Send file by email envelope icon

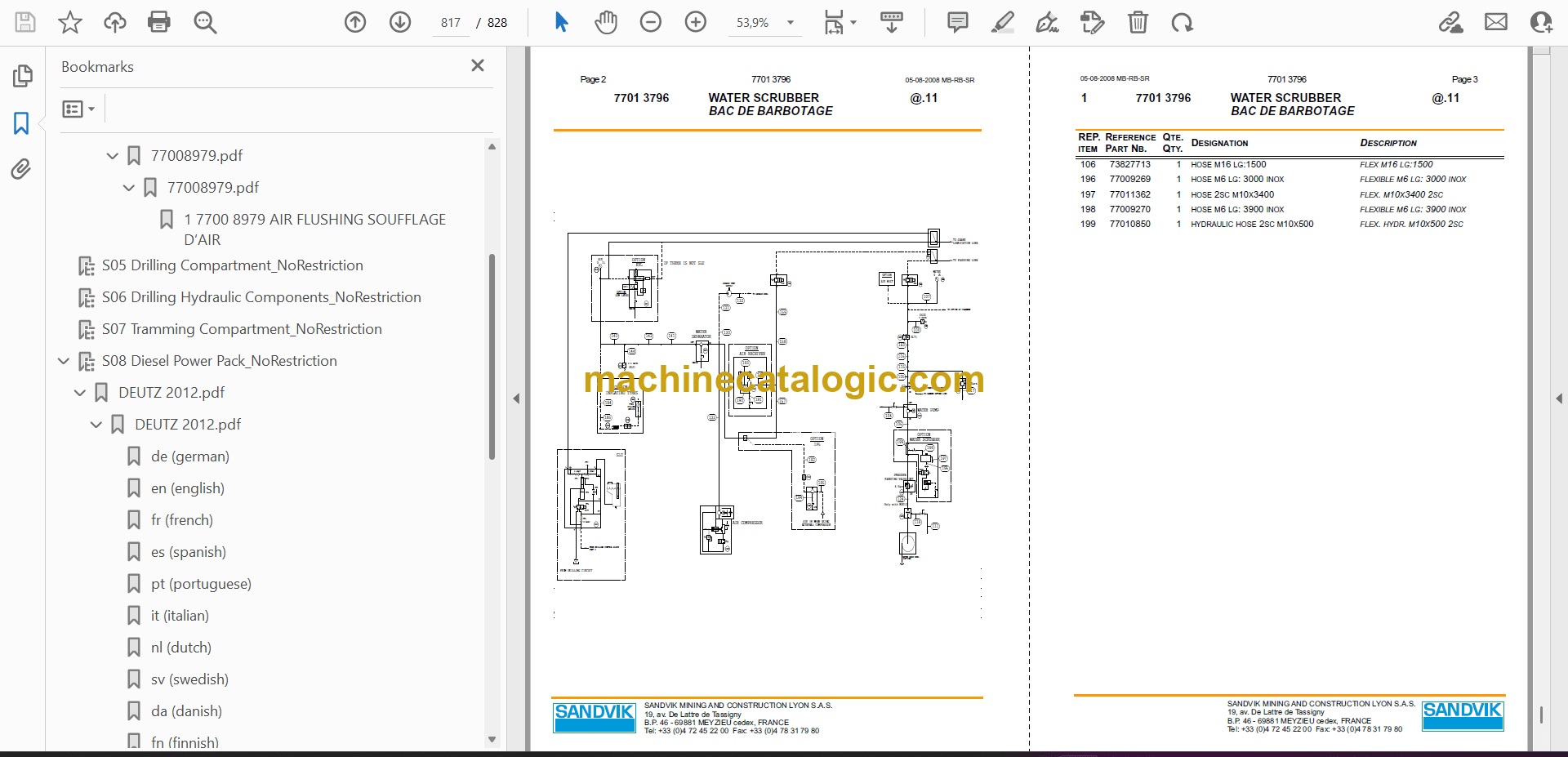point(1496,22)
